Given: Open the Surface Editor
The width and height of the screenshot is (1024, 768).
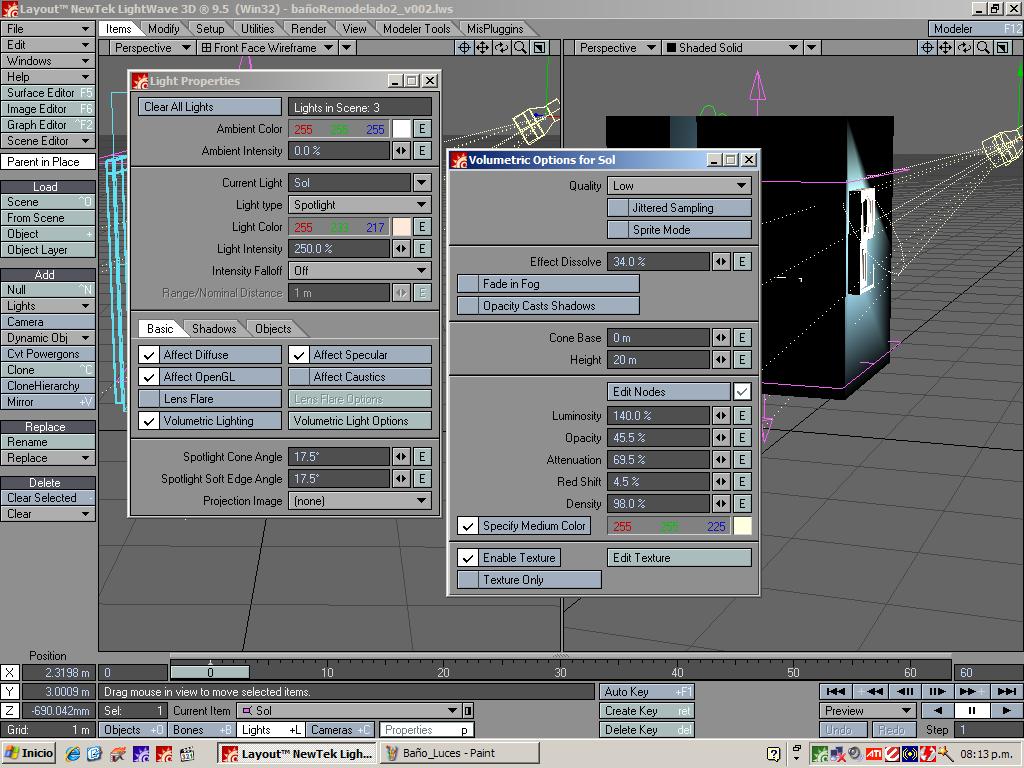Looking at the screenshot, I should [x=48, y=93].
